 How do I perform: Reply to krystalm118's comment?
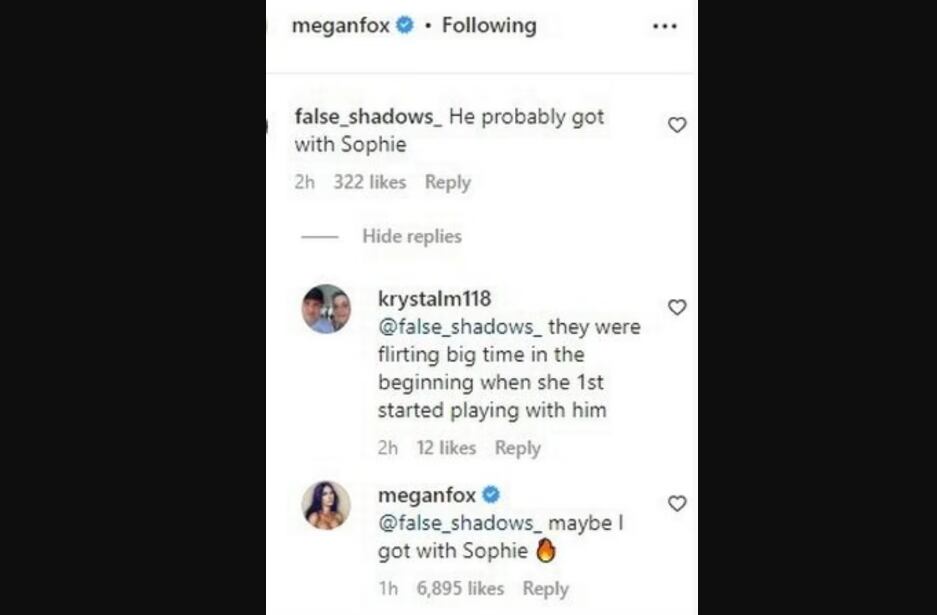click(x=517, y=448)
